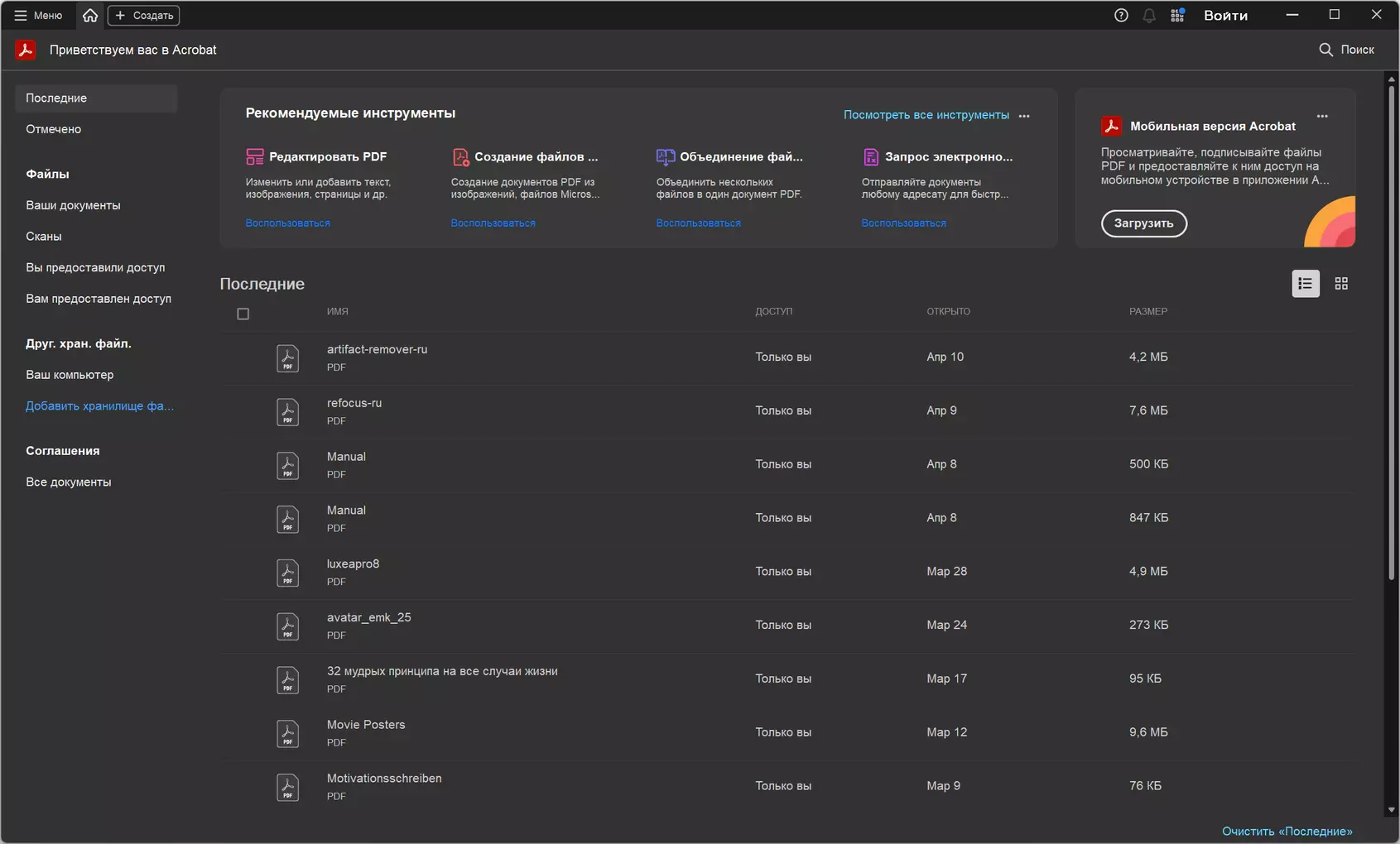Screen dimensions: 1400x844
Task: Tick the select-all files checkbox
Action: 243,314
